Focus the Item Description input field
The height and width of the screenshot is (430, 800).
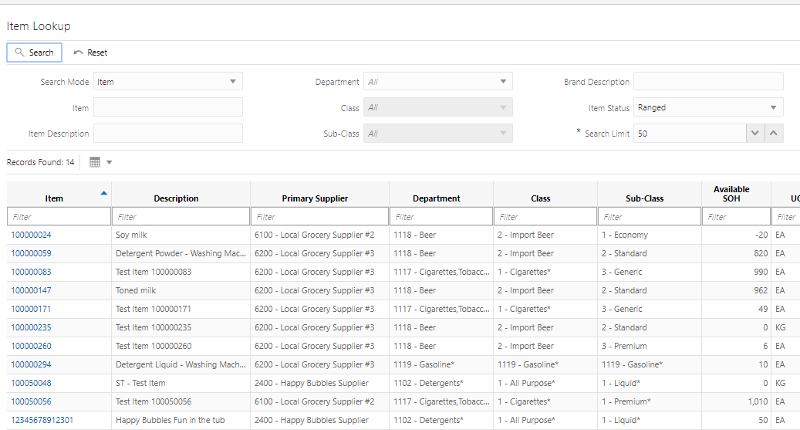(x=168, y=134)
